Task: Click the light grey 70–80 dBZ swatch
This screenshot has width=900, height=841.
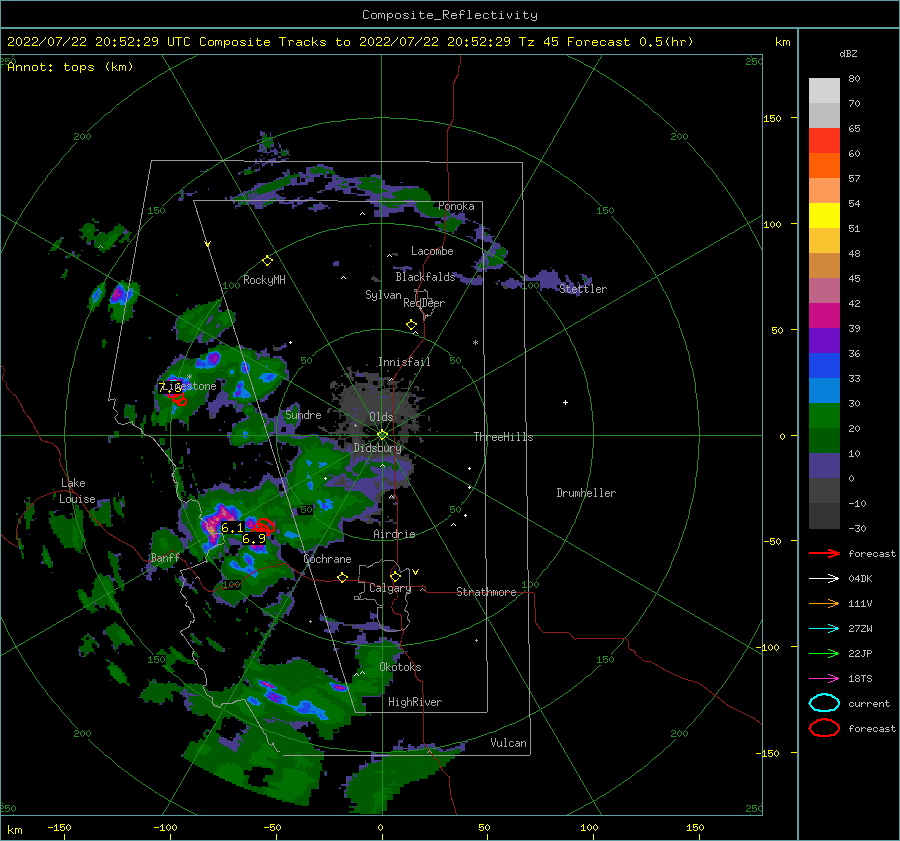Action: (824, 91)
